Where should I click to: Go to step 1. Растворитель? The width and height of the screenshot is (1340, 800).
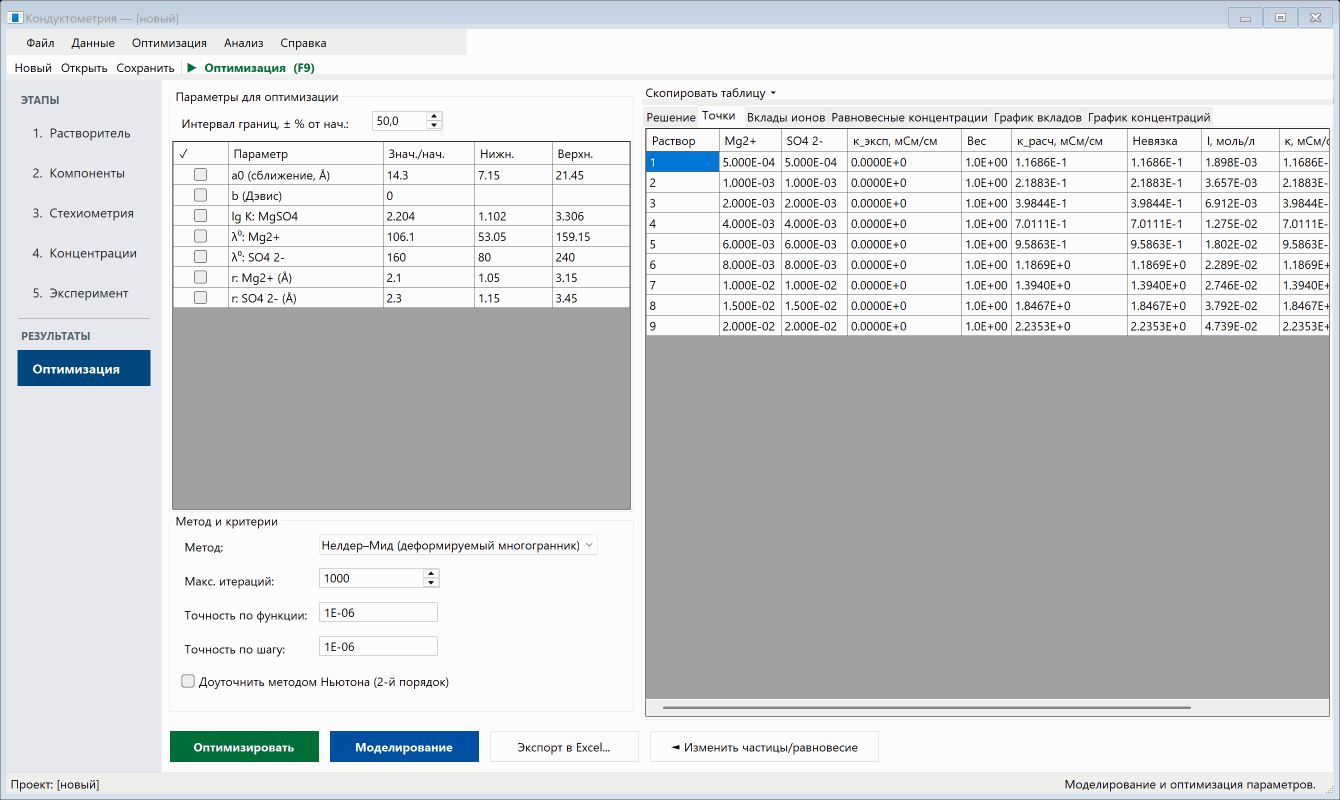pyautogui.click(x=82, y=133)
